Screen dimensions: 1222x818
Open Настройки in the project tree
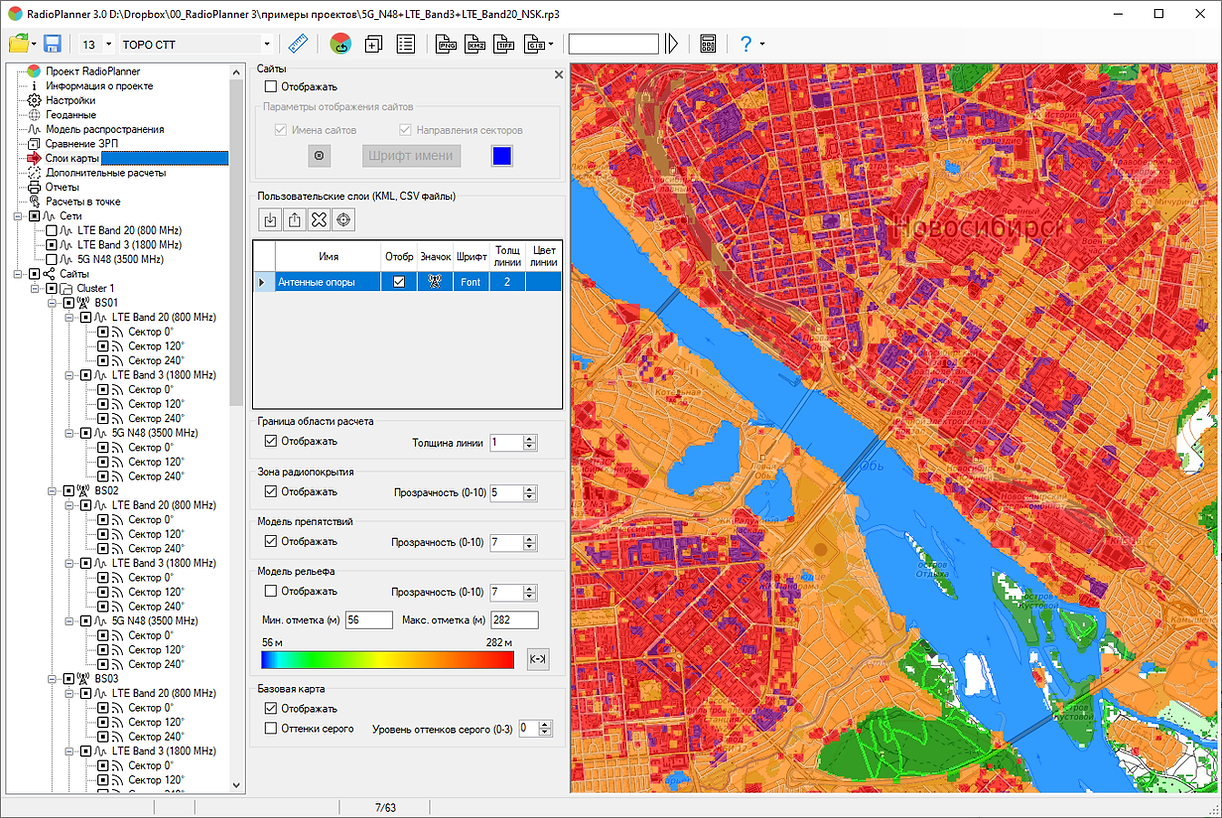point(70,100)
